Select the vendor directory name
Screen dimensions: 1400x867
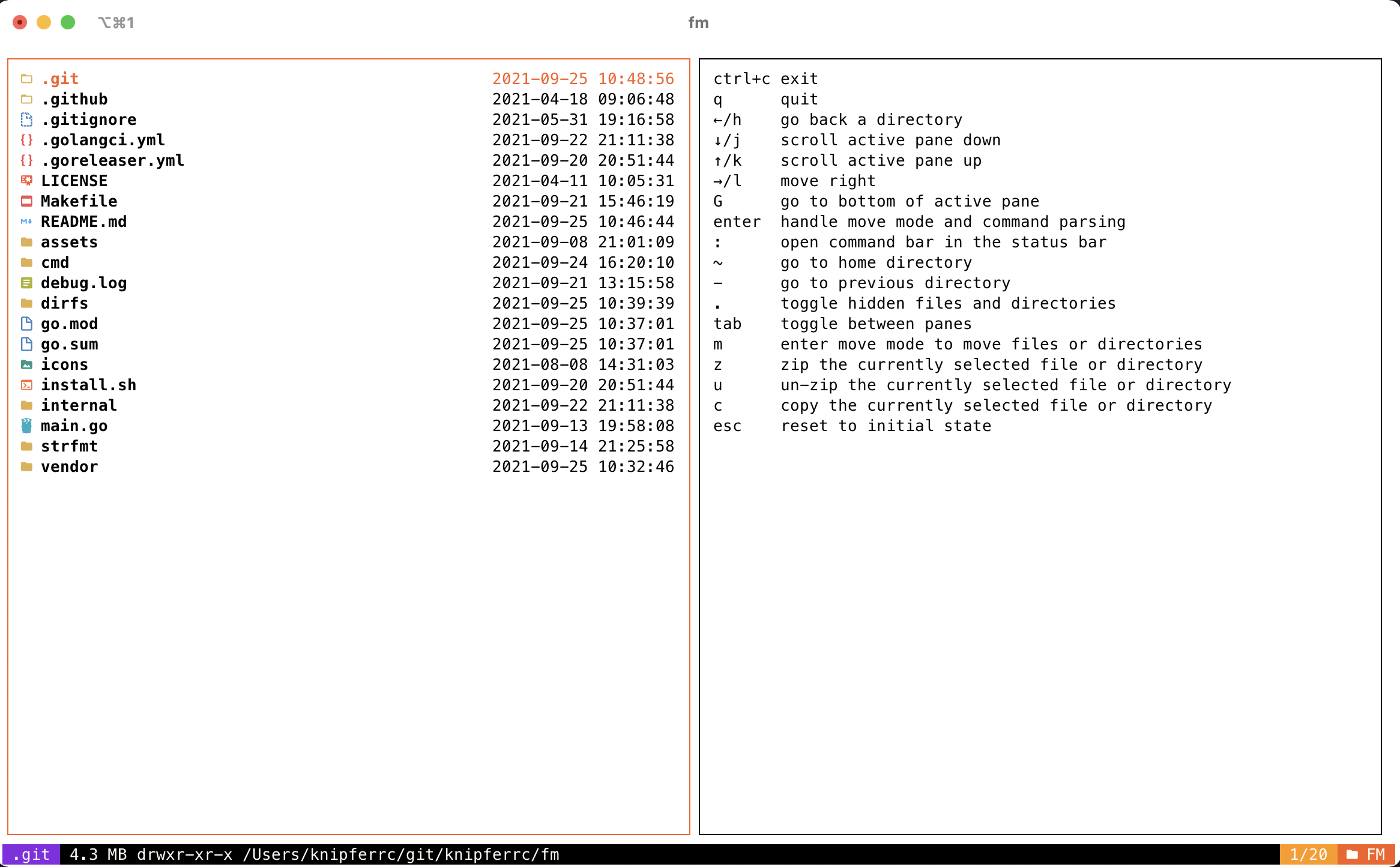click(69, 467)
